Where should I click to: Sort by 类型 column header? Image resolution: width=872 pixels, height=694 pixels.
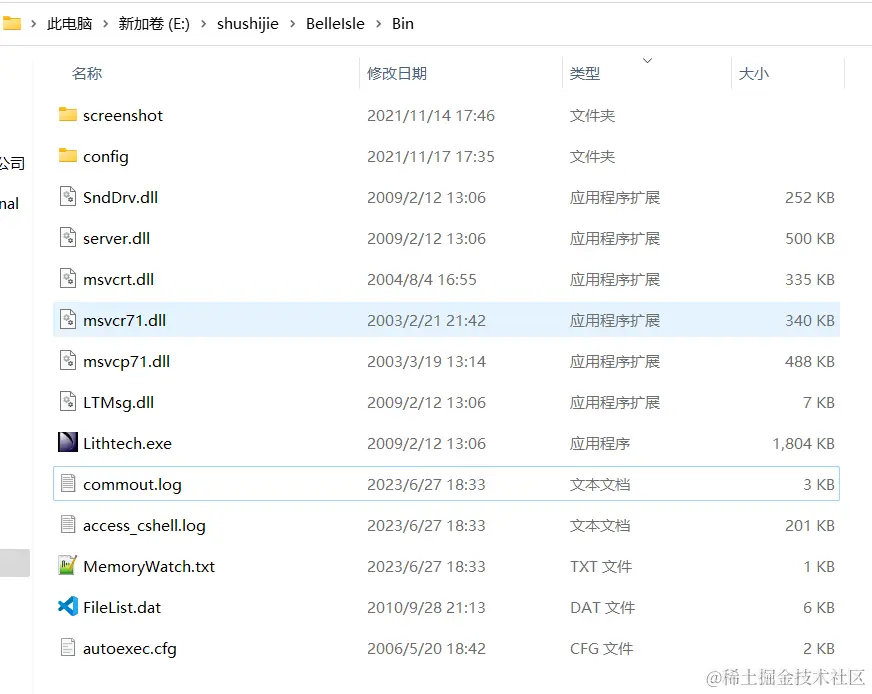coord(585,73)
